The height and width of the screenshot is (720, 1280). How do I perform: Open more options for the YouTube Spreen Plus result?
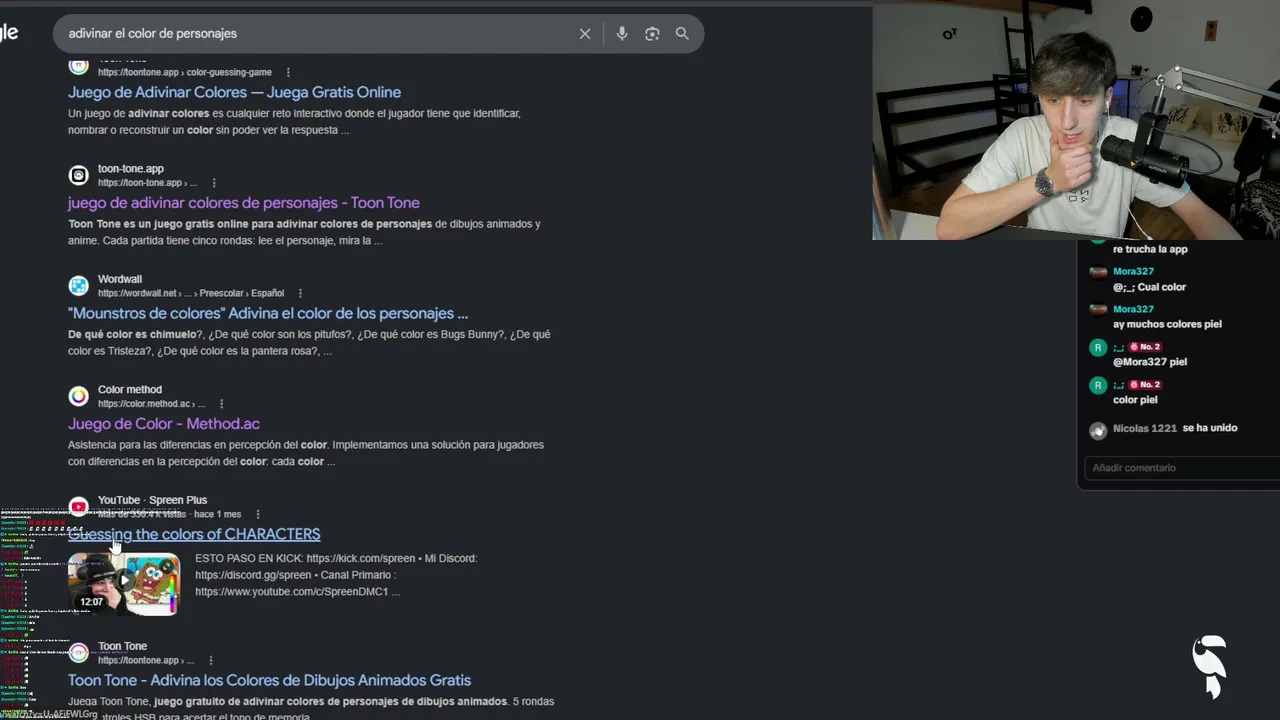coord(258,514)
